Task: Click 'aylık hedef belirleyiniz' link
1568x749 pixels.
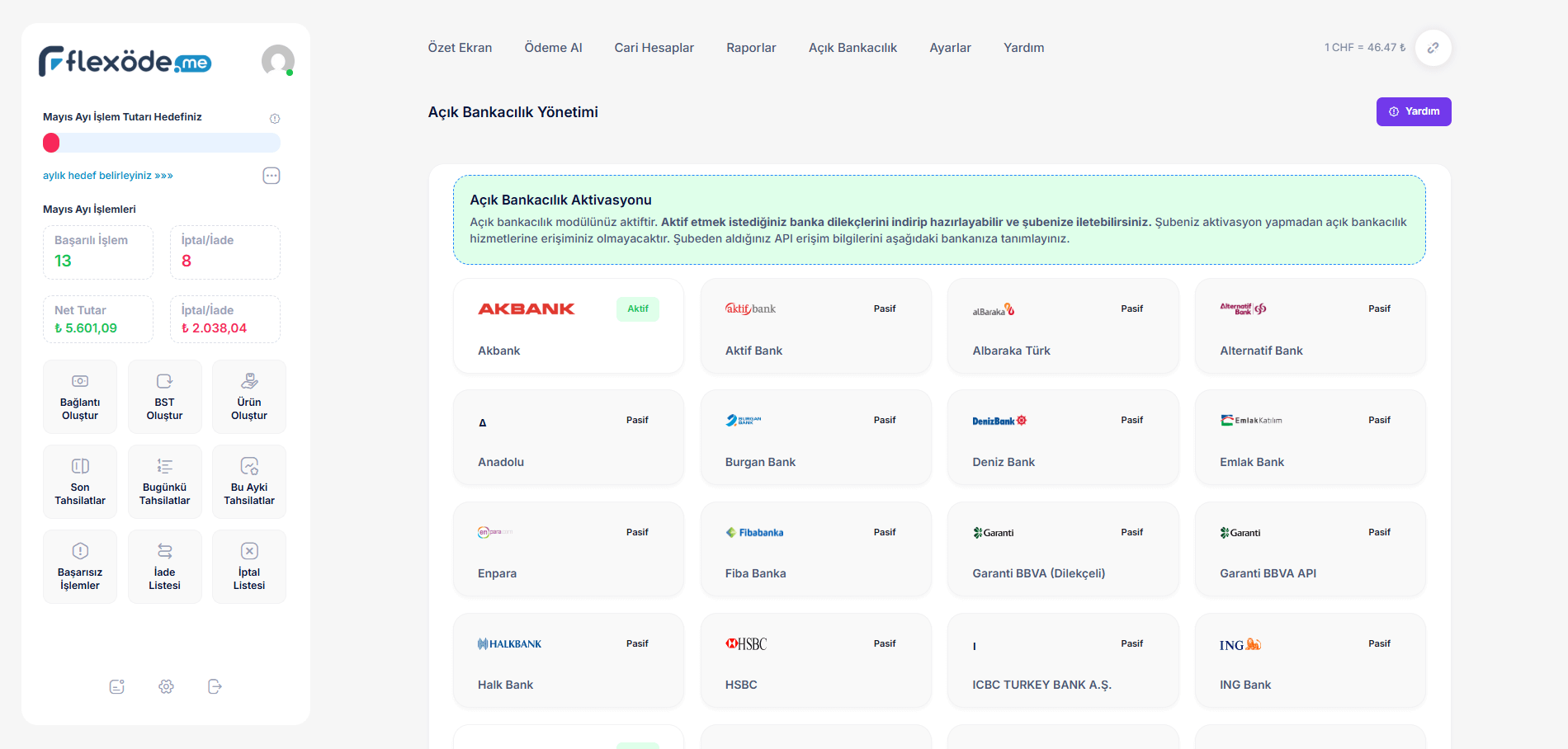Action: (108, 175)
